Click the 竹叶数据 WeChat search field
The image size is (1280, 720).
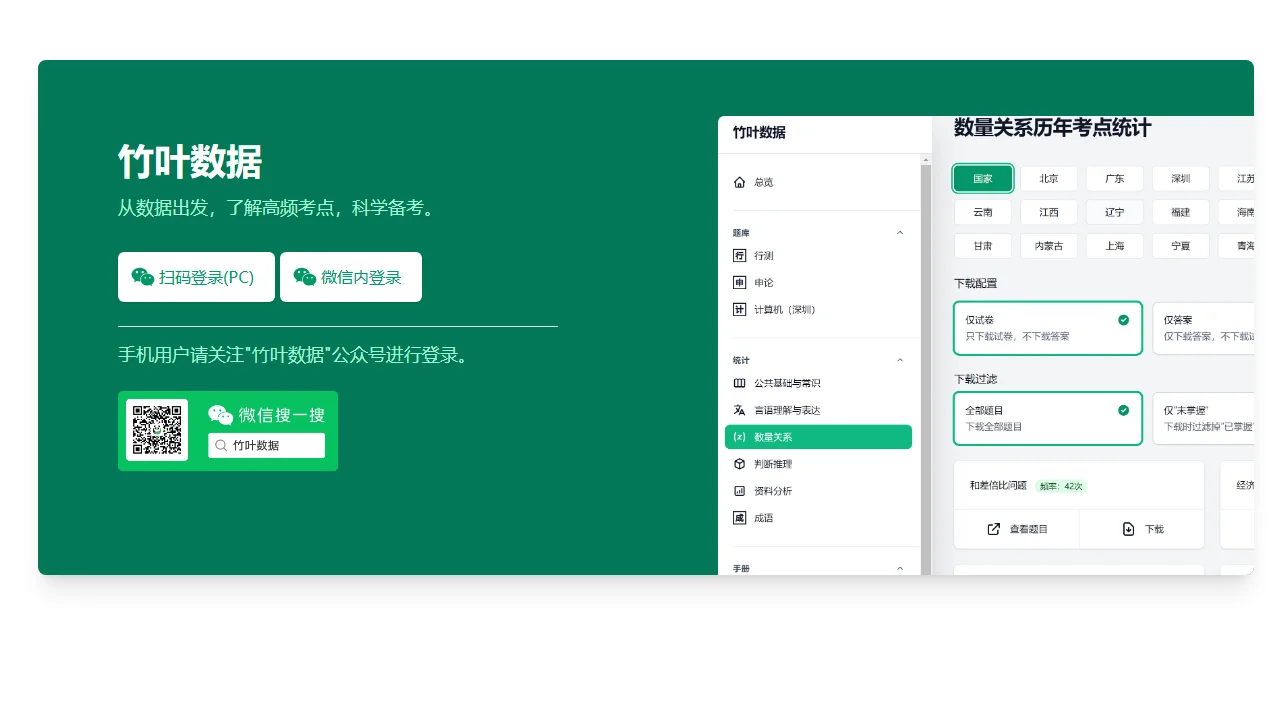click(266, 445)
